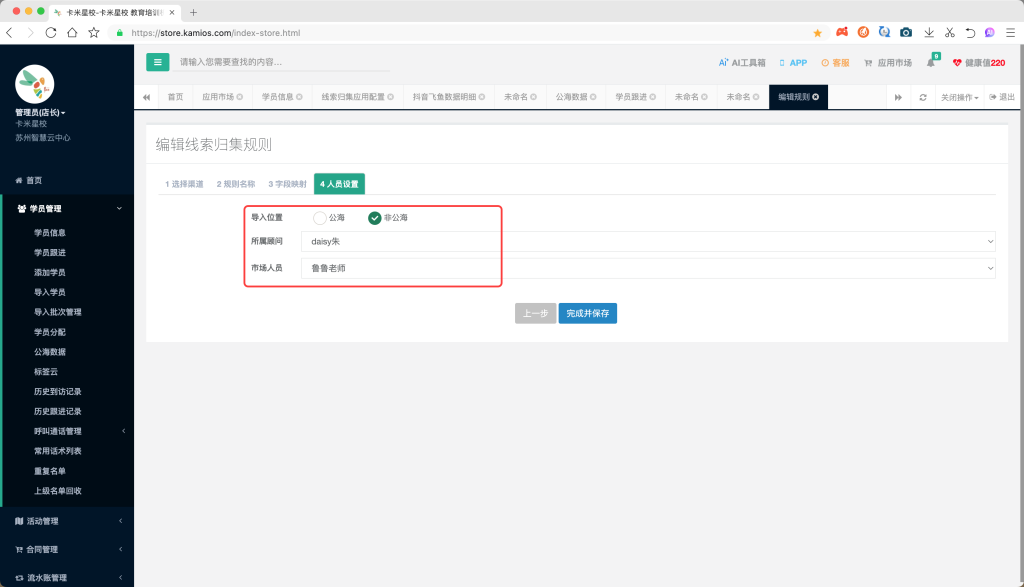Open the 所属顾问 dropdown
The width and height of the screenshot is (1024, 587).
tap(647, 241)
